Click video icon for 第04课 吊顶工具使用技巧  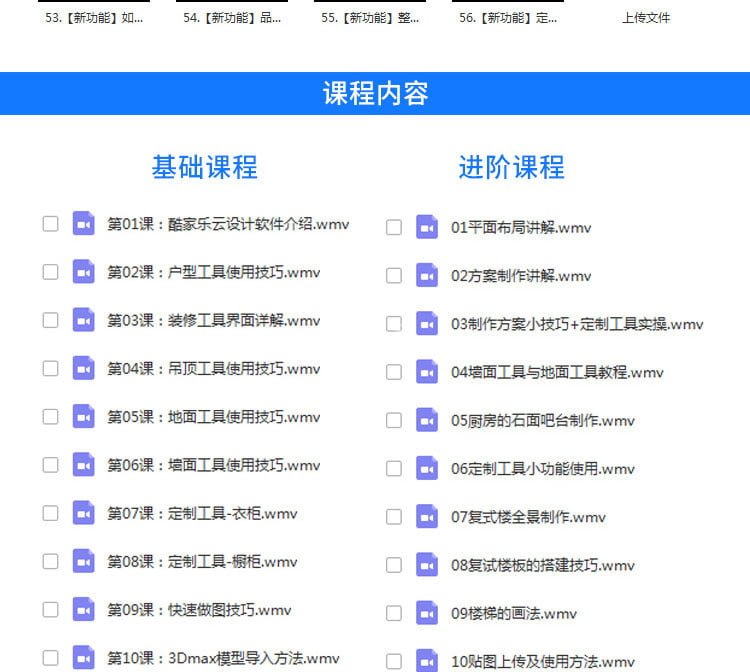click(83, 368)
